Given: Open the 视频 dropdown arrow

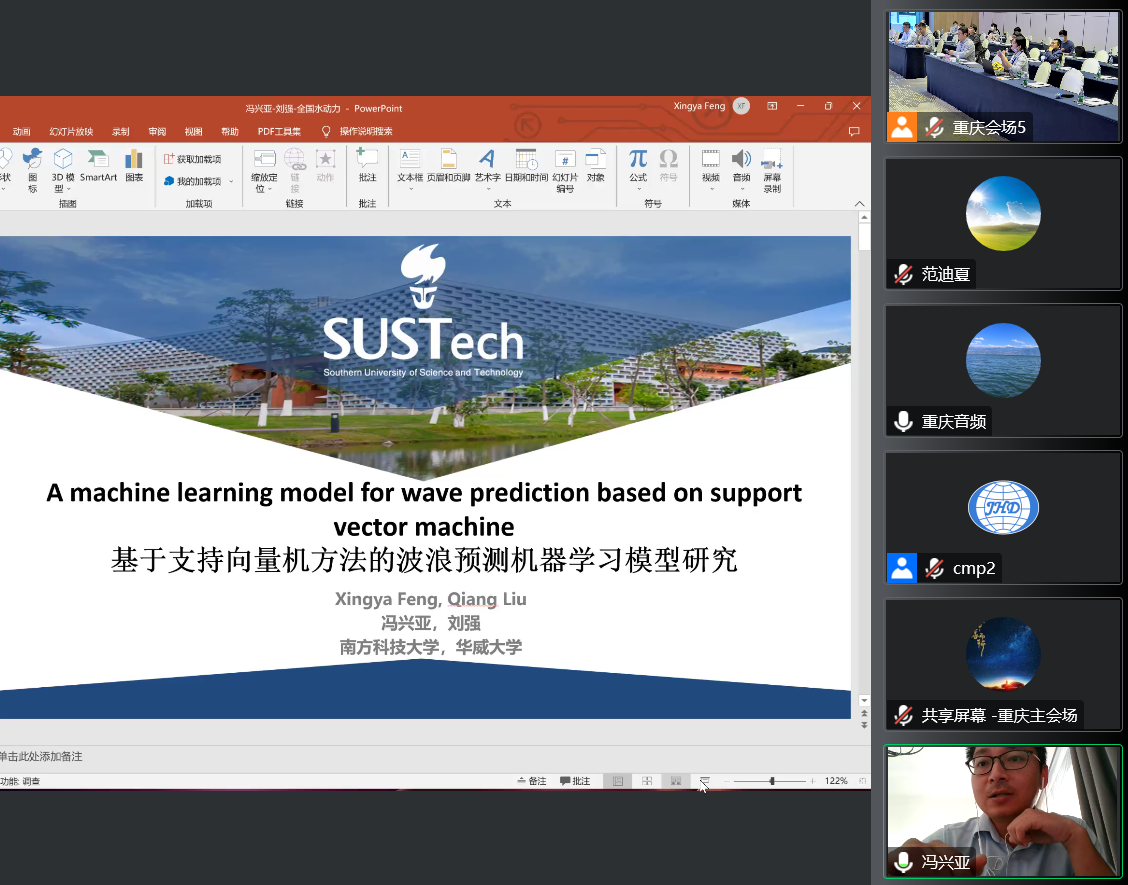Looking at the screenshot, I should [x=711, y=189].
